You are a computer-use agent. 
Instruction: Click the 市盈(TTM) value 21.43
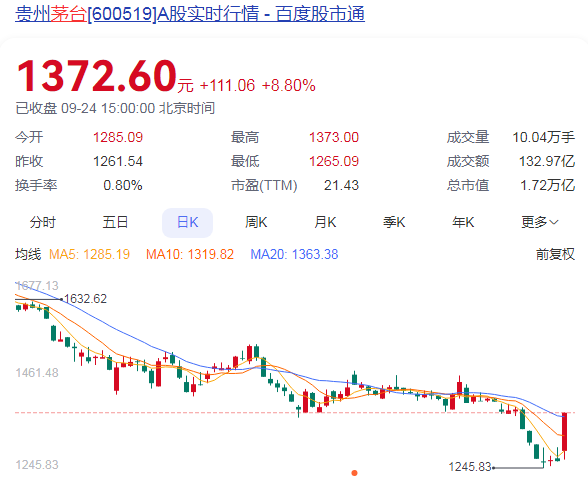(341, 185)
